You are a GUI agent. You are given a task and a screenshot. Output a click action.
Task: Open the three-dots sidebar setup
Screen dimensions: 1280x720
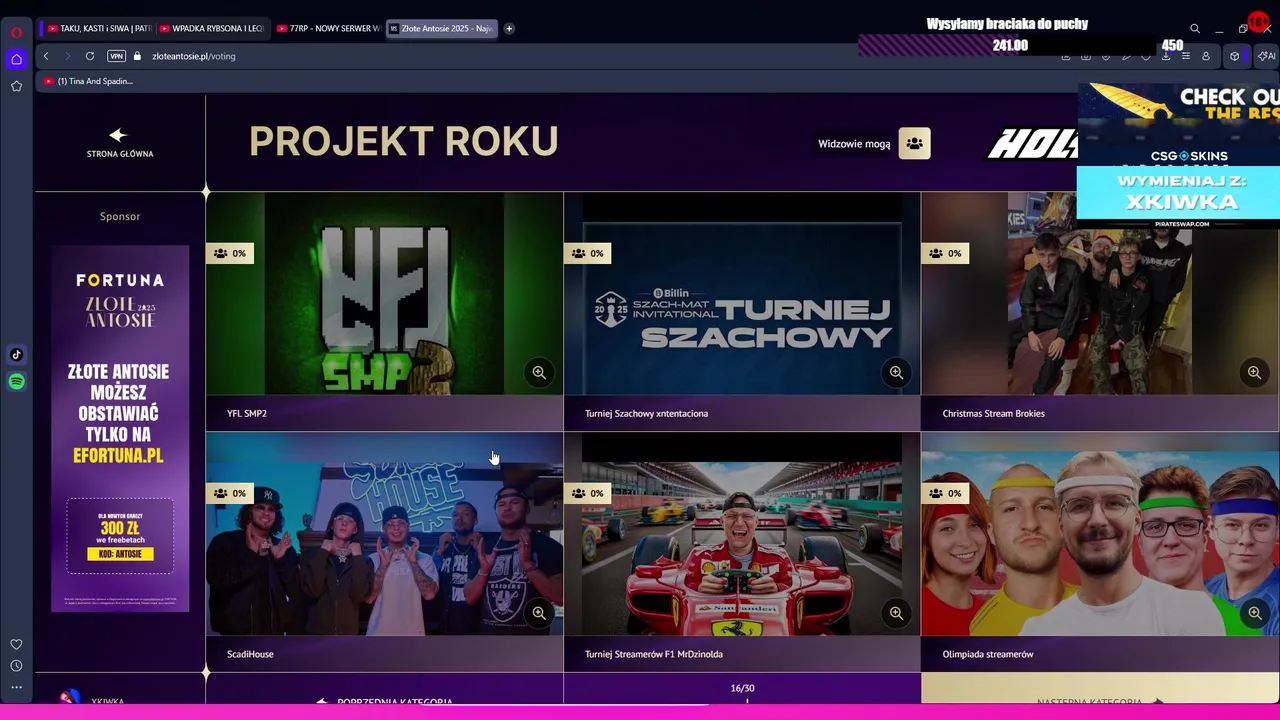pos(16,688)
